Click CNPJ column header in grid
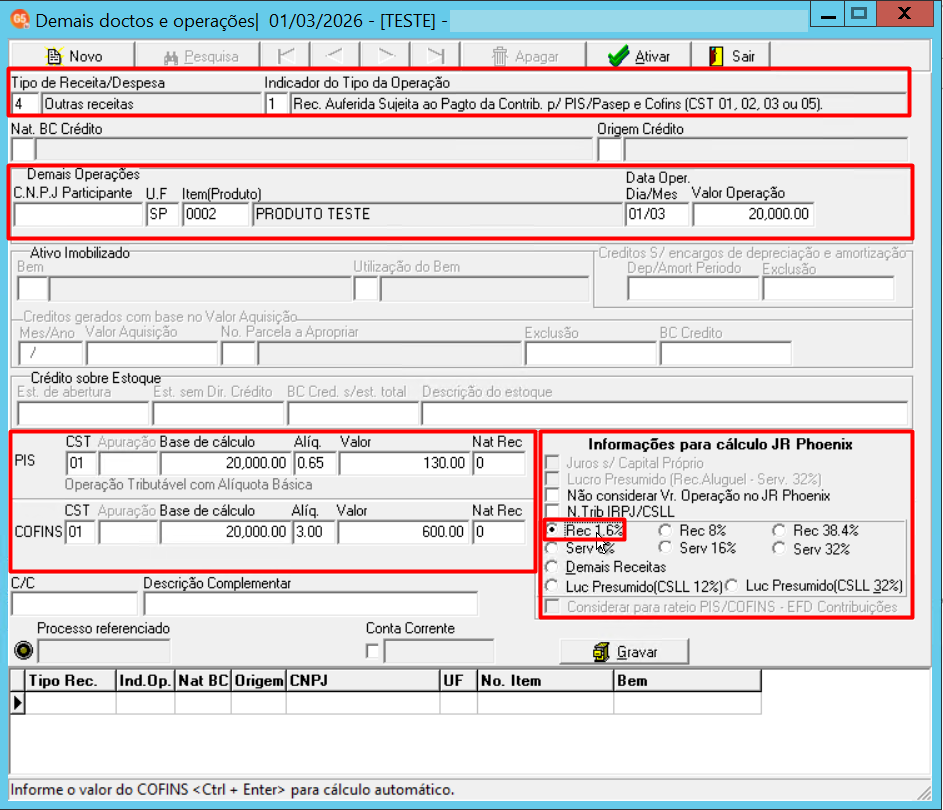The height and width of the screenshot is (810, 943). coord(363,681)
